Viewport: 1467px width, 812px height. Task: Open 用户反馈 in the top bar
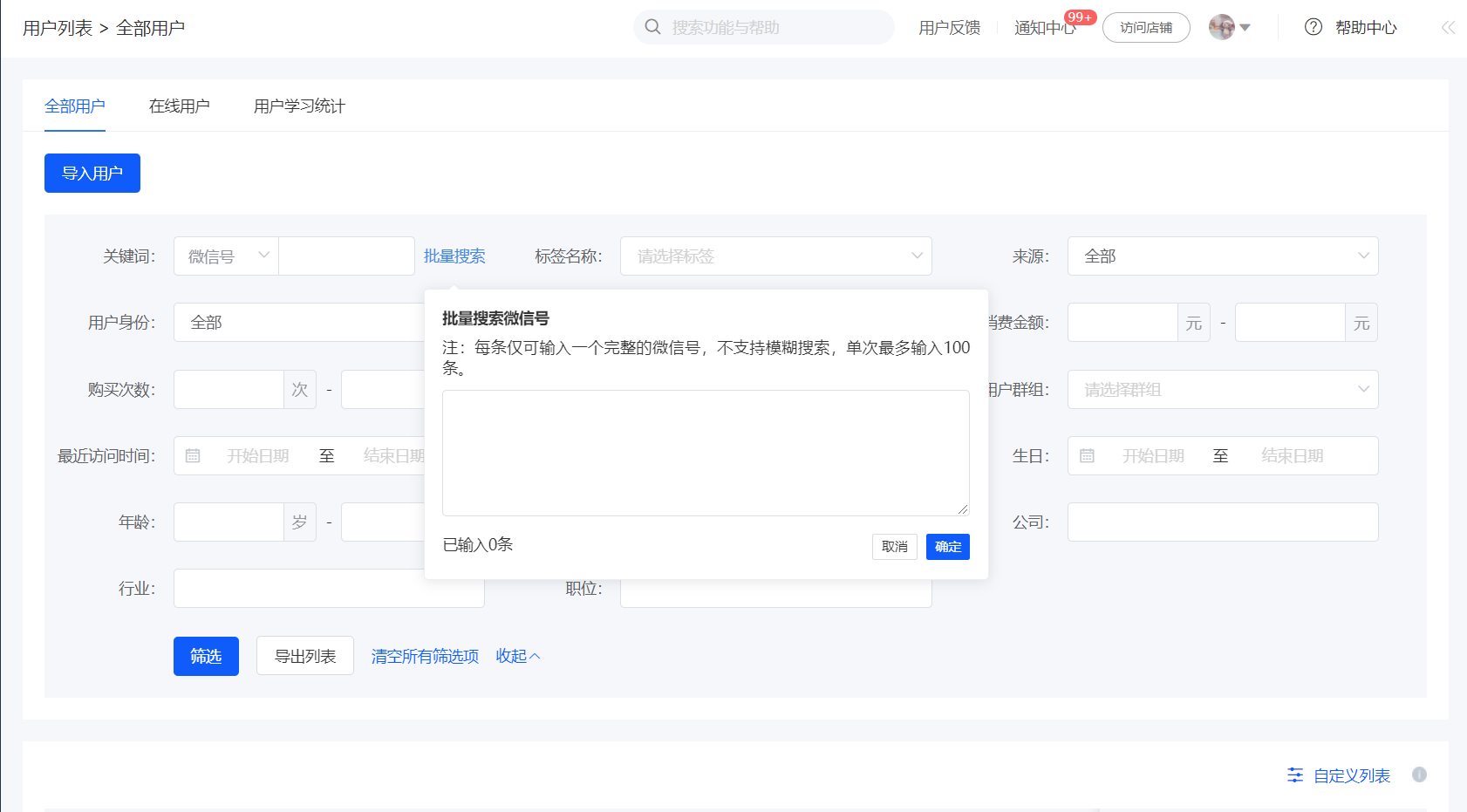pyautogui.click(x=949, y=28)
